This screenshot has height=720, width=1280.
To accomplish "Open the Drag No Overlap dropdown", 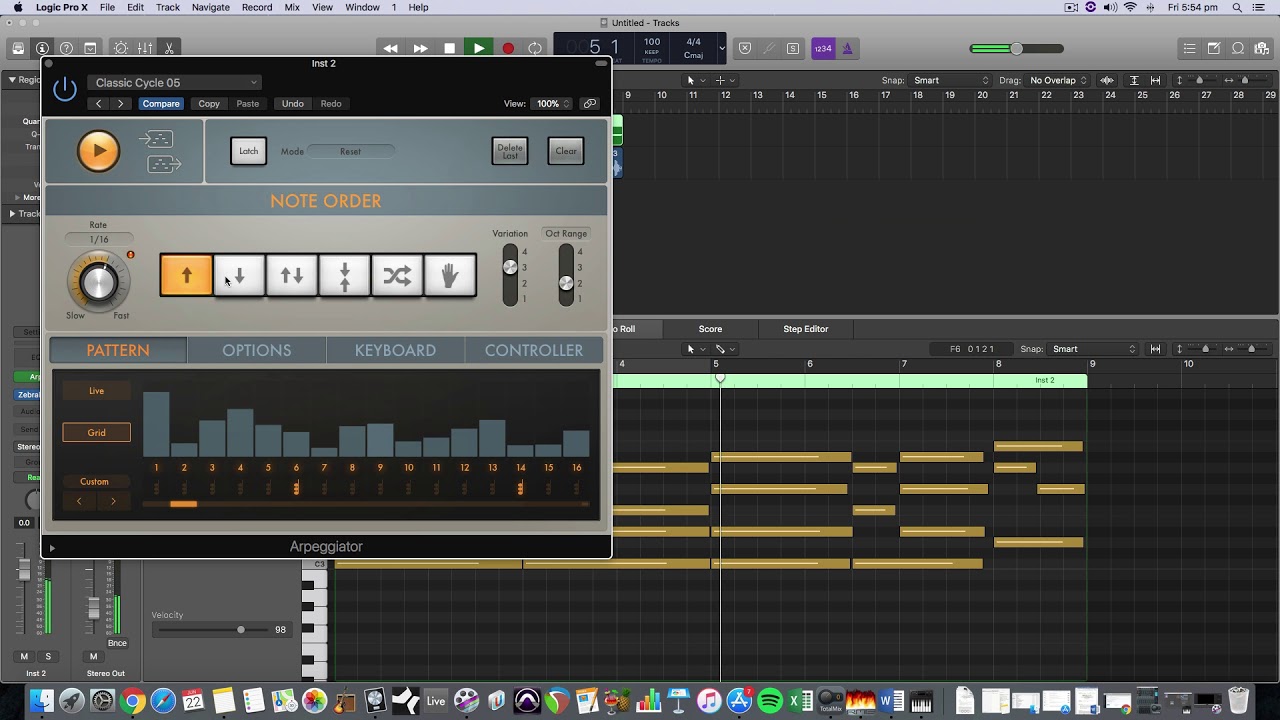I will tap(1058, 80).
